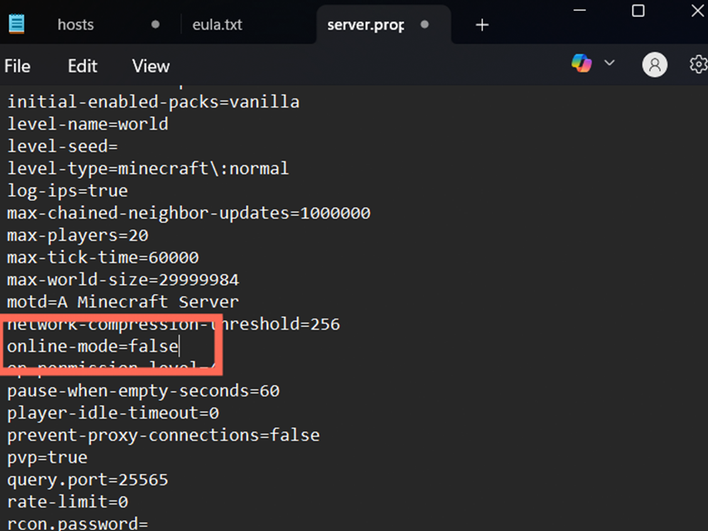Expand the Copilot dropdown arrow

click(x=609, y=63)
